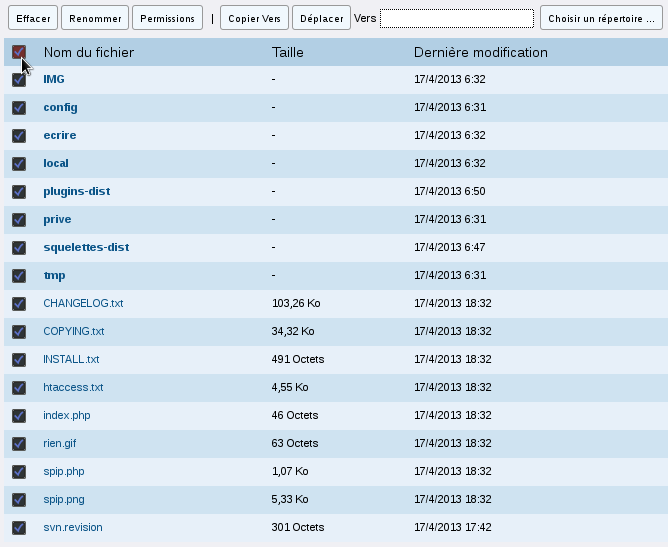668x547 pixels.
Task: Open the spip.png file link
Action: (x=64, y=500)
